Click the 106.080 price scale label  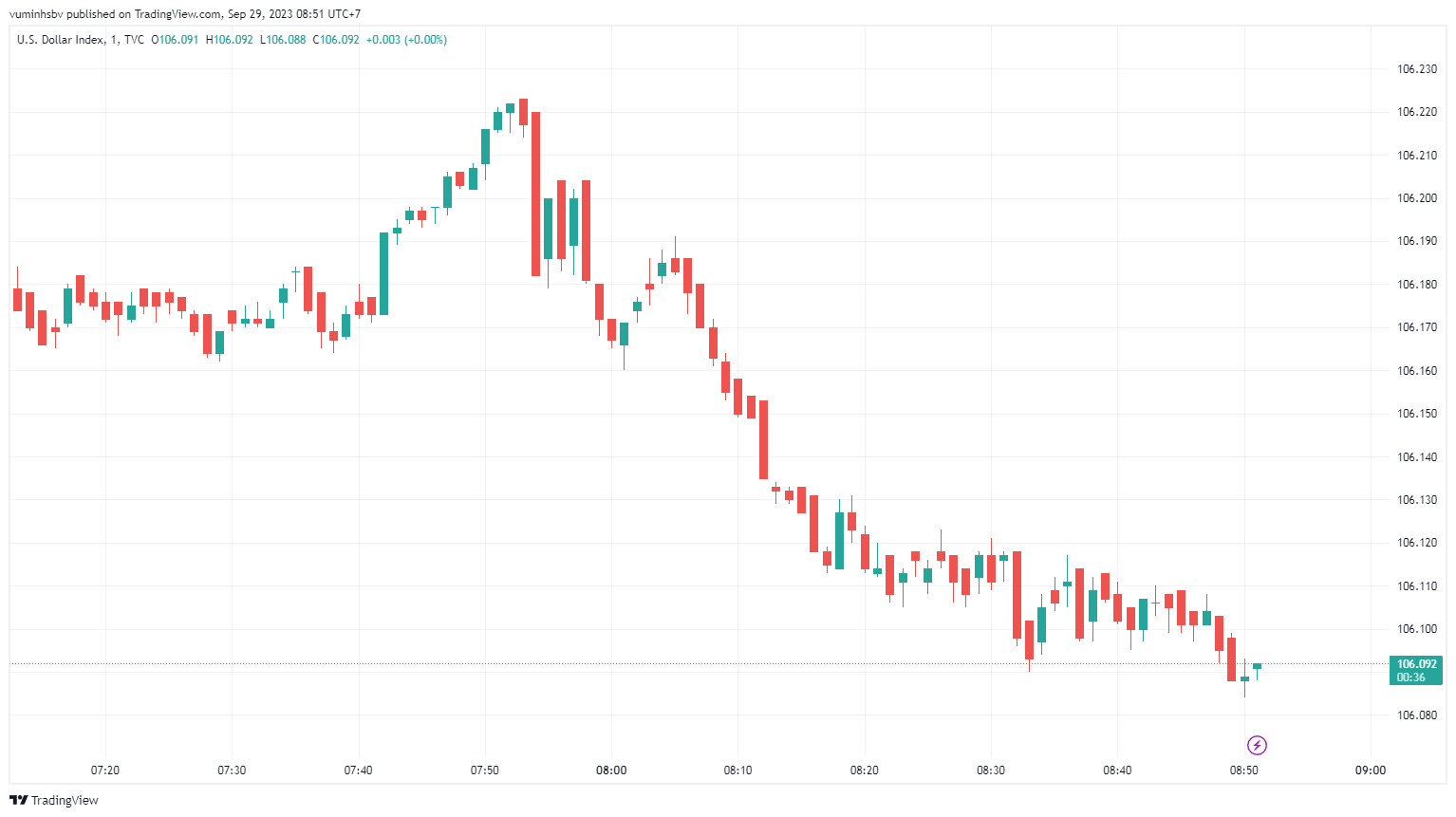(1417, 715)
